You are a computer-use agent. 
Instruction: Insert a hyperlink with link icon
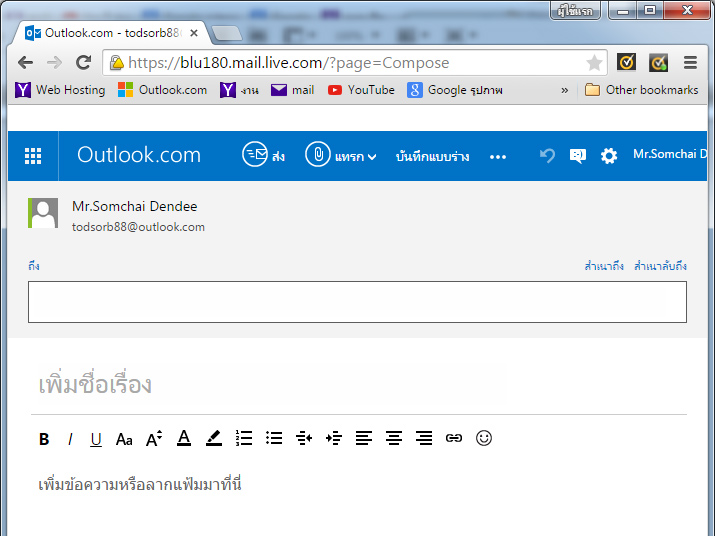454,439
